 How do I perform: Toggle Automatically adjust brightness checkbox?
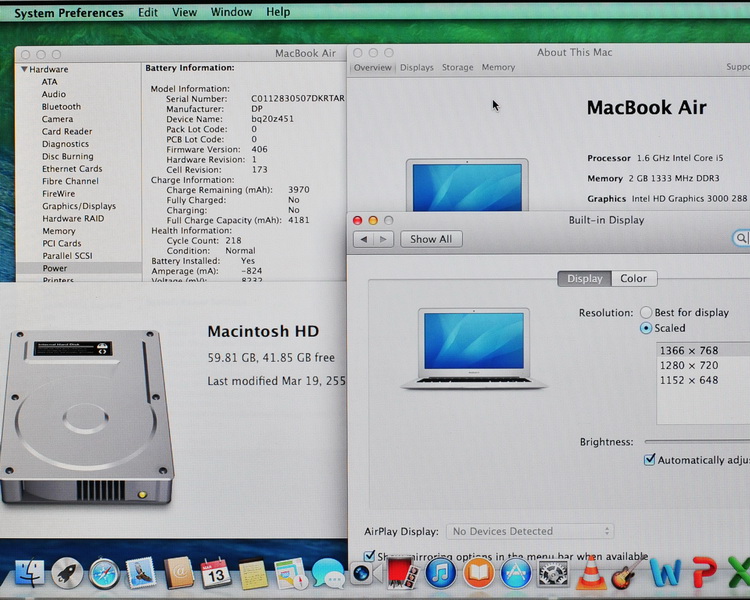(649, 460)
